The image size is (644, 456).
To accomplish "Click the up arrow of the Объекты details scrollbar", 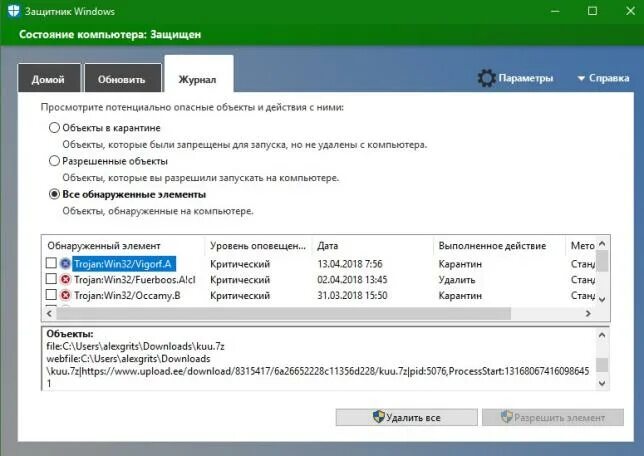I will click(602, 335).
